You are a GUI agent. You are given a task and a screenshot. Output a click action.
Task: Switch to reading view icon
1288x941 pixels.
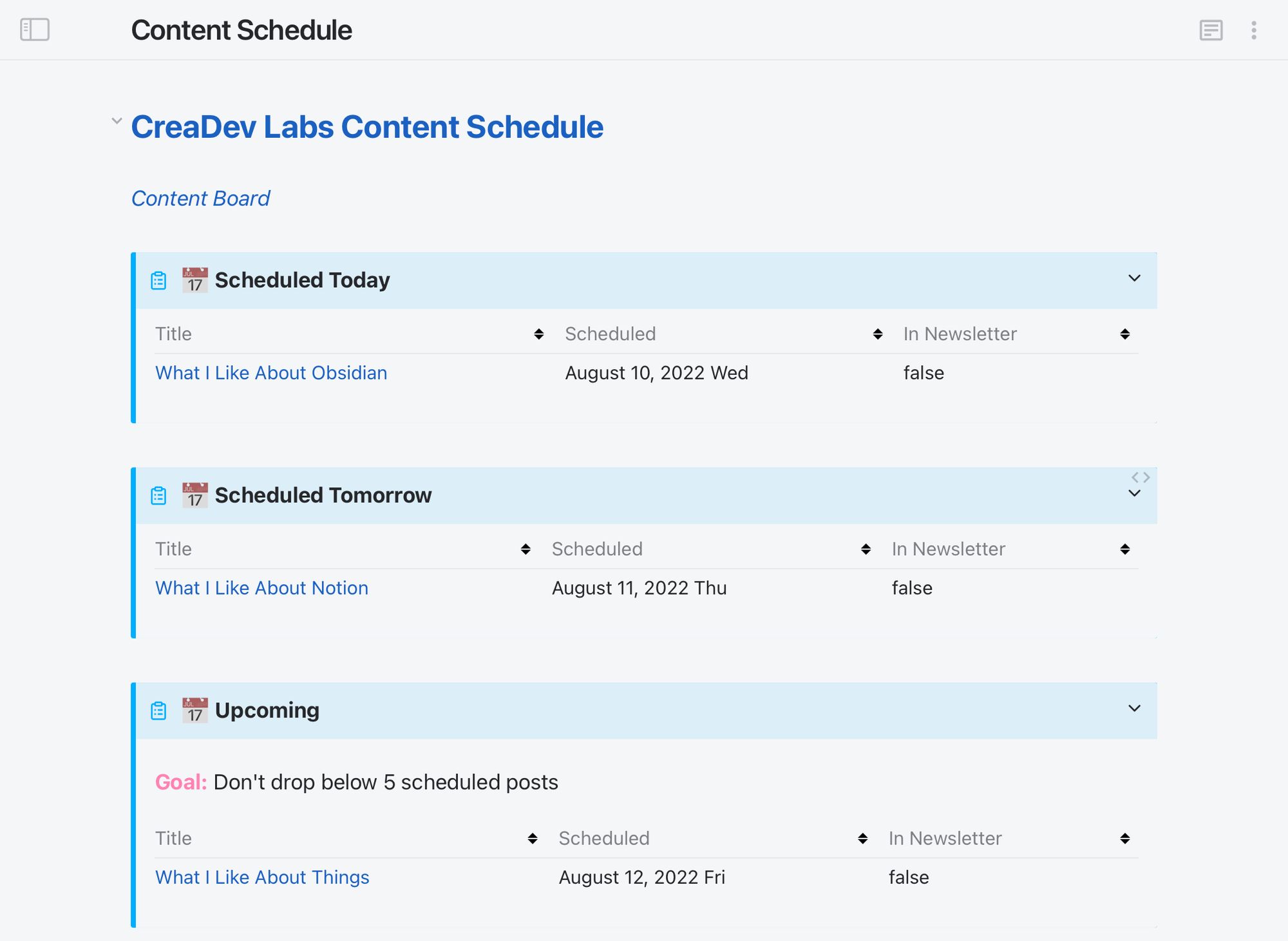[x=1211, y=30]
